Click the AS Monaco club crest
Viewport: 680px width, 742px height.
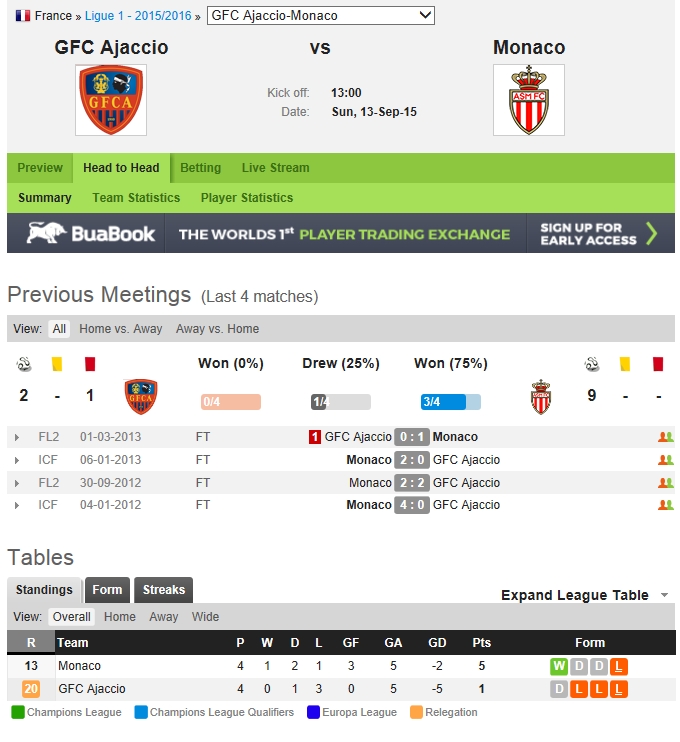(x=528, y=100)
